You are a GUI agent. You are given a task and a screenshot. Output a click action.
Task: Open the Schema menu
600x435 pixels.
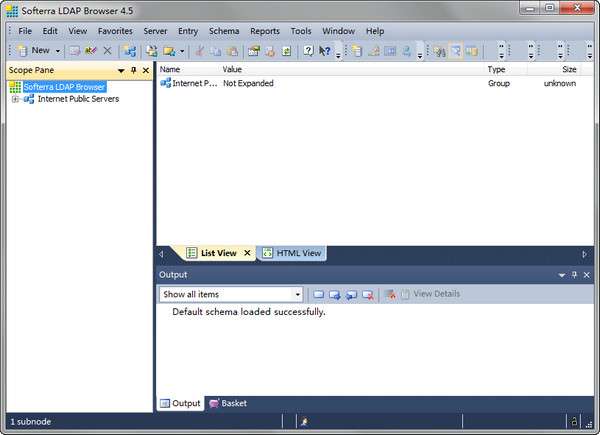click(224, 31)
